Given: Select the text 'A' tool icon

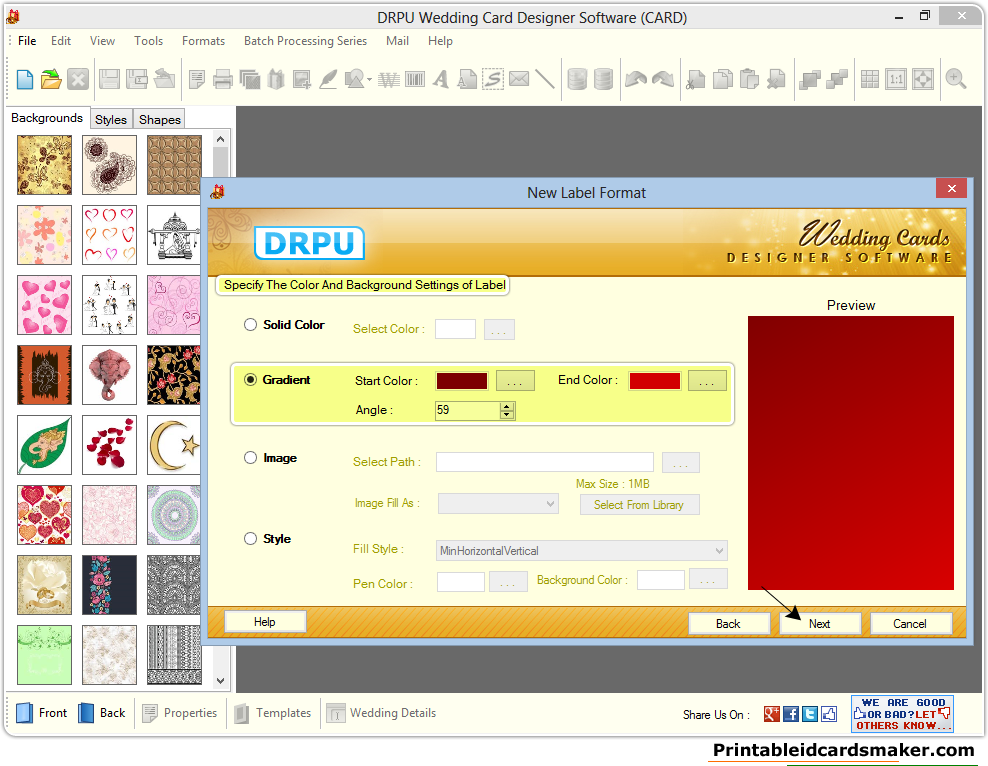Looking at the screenshot, I should [x=441, y=79].
